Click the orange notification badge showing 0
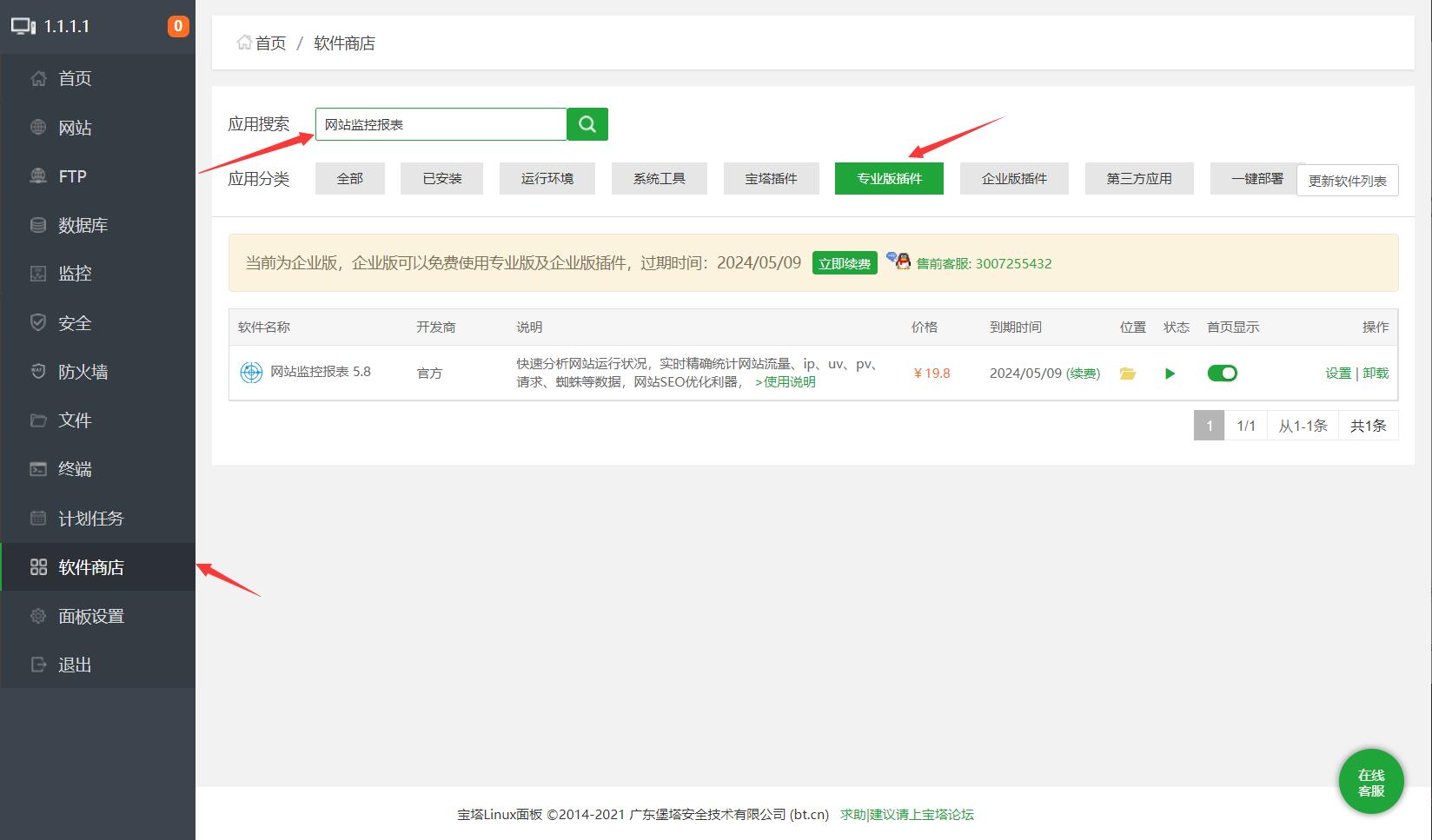This screenshot has height=840, width=1432. [178, 26]
